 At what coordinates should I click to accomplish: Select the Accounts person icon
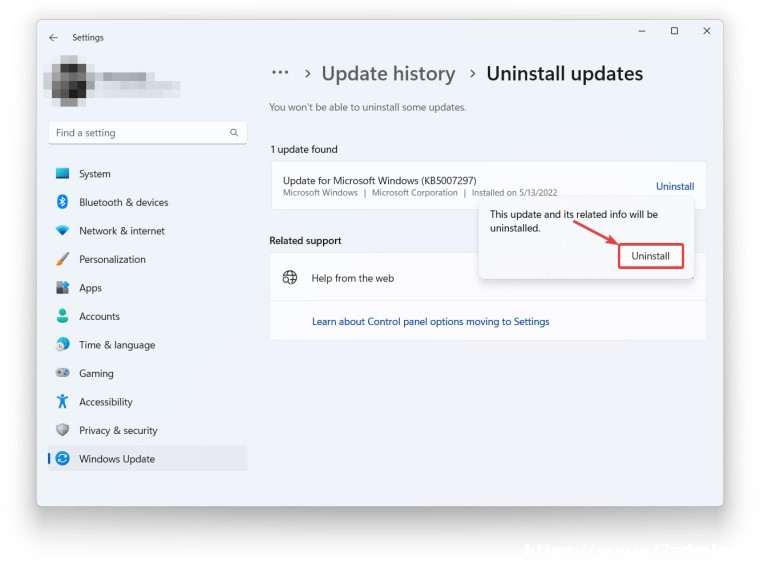[x=63, y=316]
